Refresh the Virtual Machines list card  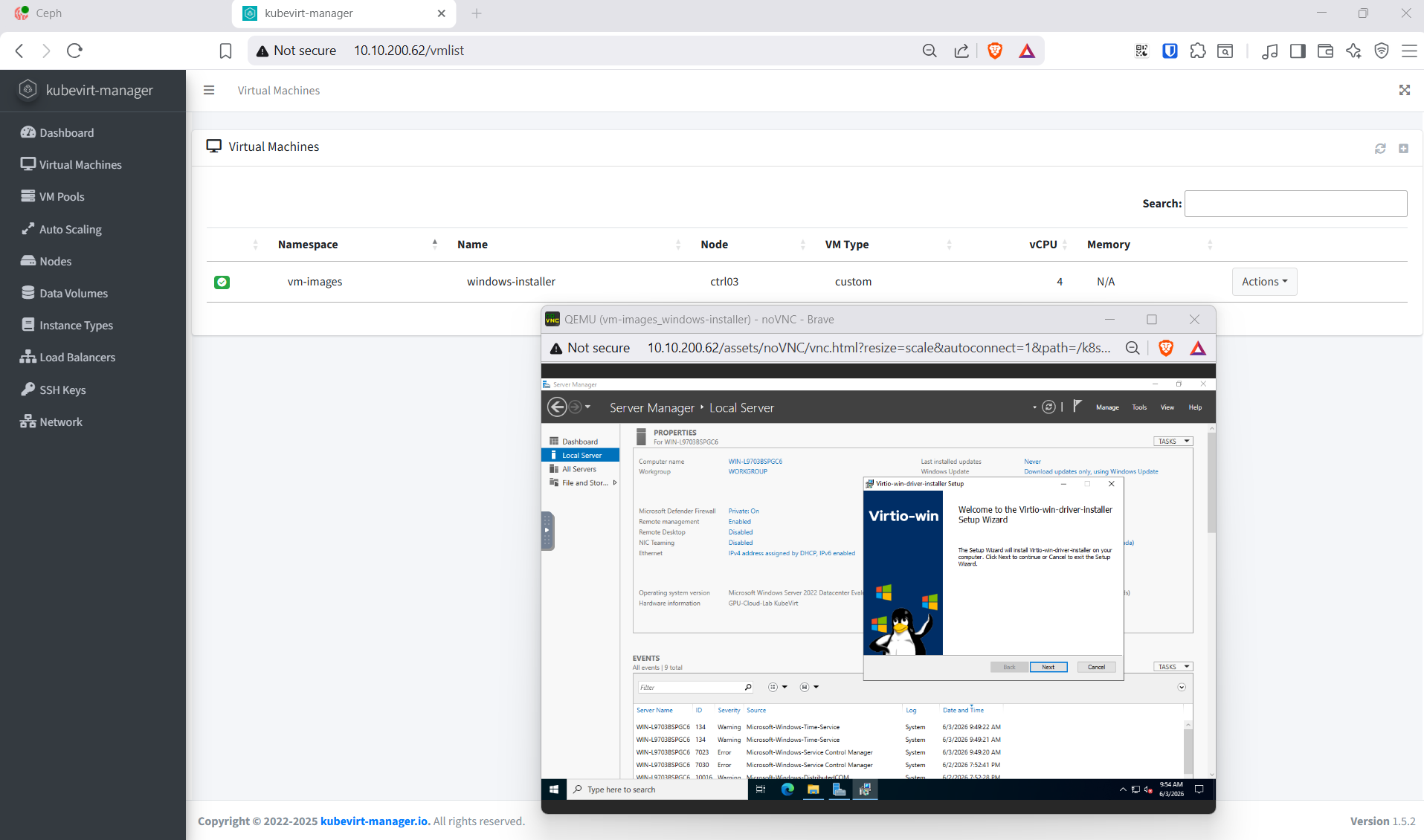point(1380,148)
